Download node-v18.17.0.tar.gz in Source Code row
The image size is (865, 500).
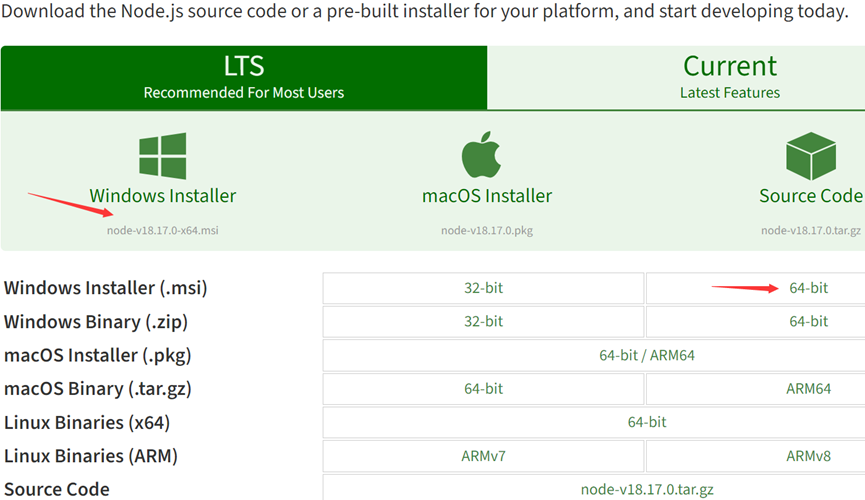tap(647, 489)
